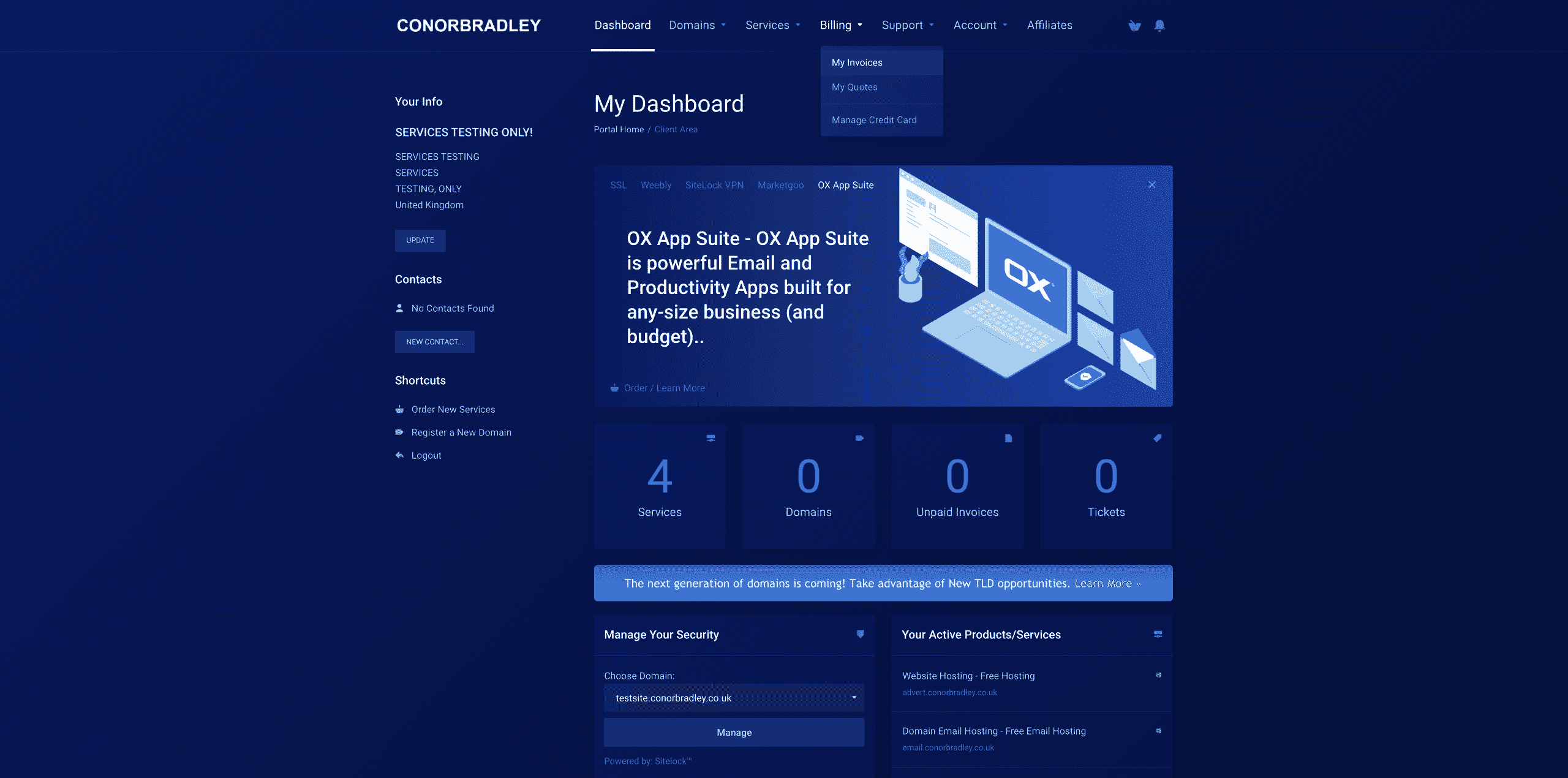Image resolution: width=1568 pixels, height=778 pixels.
Task: Go to the Dashboard nav item
Action: pos(622,25)
